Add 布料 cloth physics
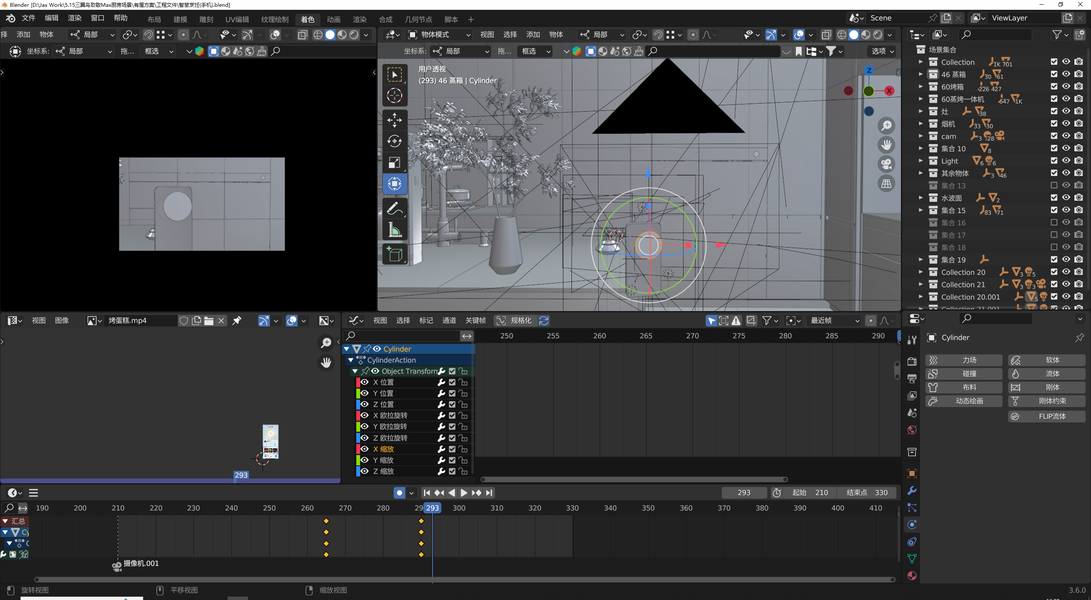The width and height of the screenshot is (1091, 600). point(964,387)
